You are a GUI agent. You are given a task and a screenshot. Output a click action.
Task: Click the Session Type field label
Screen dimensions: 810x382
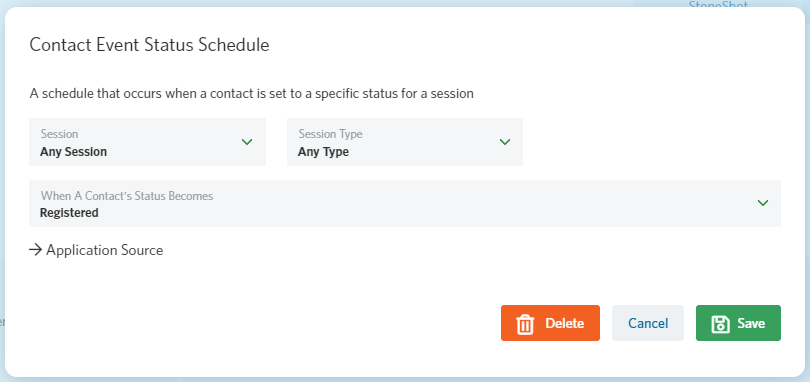(x=331, y=134)
